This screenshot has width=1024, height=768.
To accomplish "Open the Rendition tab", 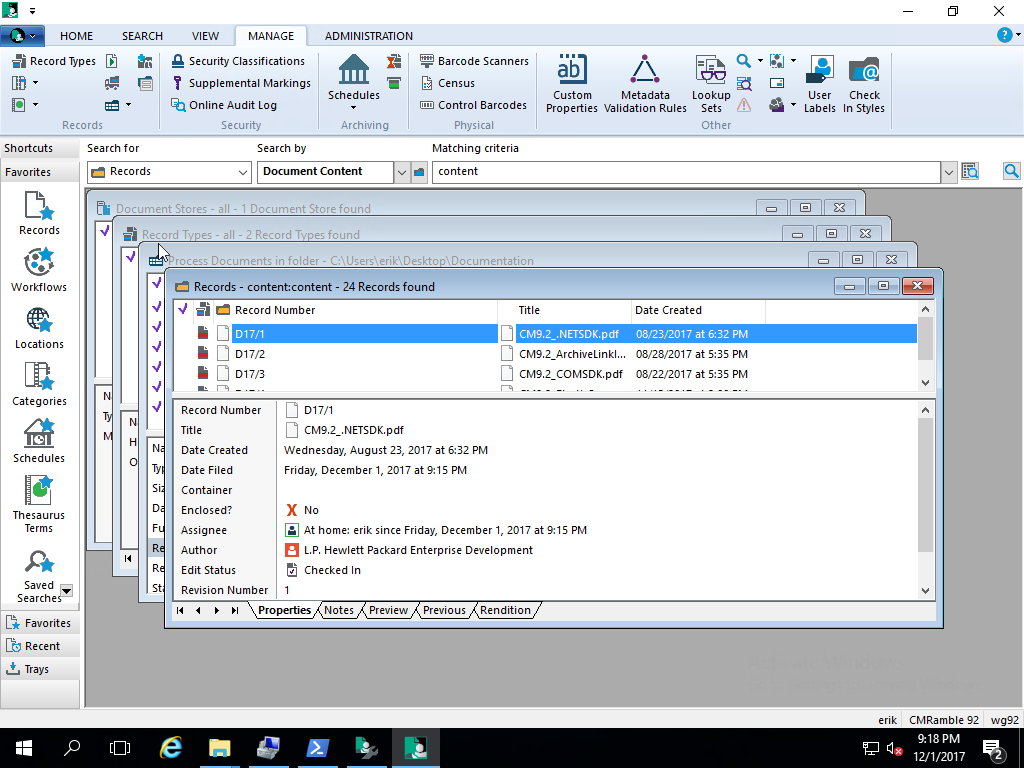I will (505, 610).
